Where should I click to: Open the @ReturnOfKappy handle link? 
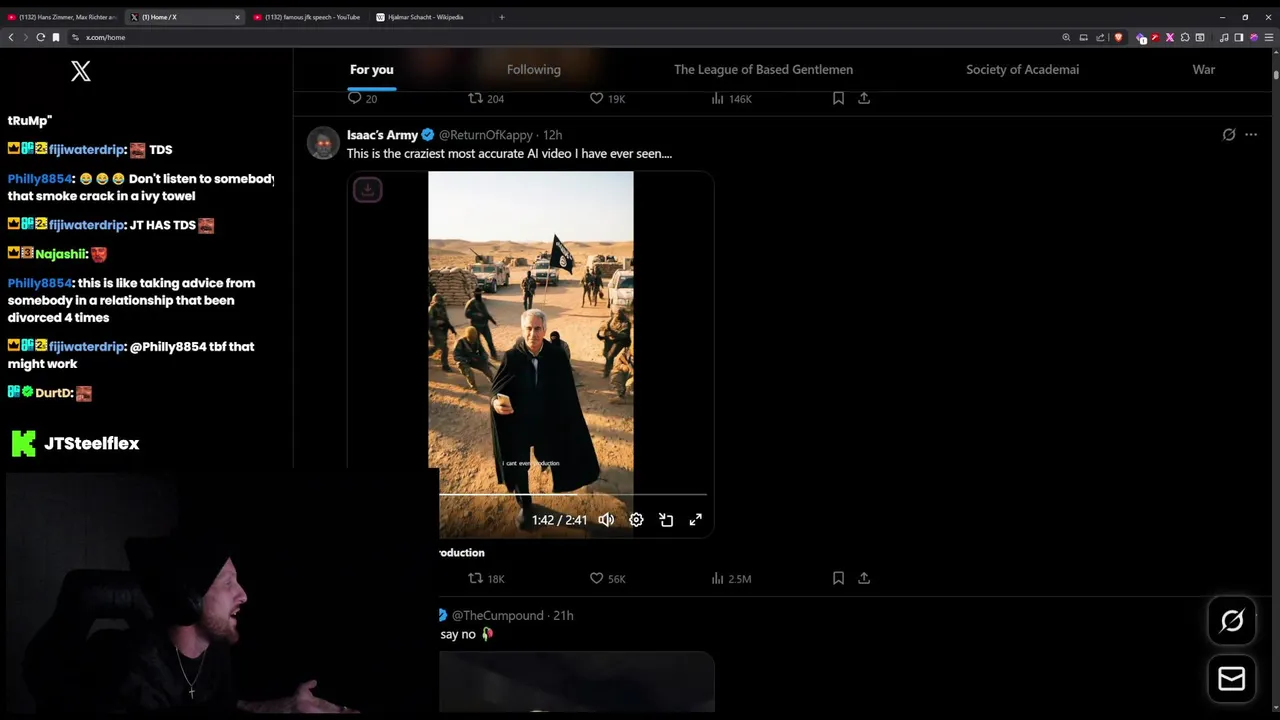tap(485, 134)
